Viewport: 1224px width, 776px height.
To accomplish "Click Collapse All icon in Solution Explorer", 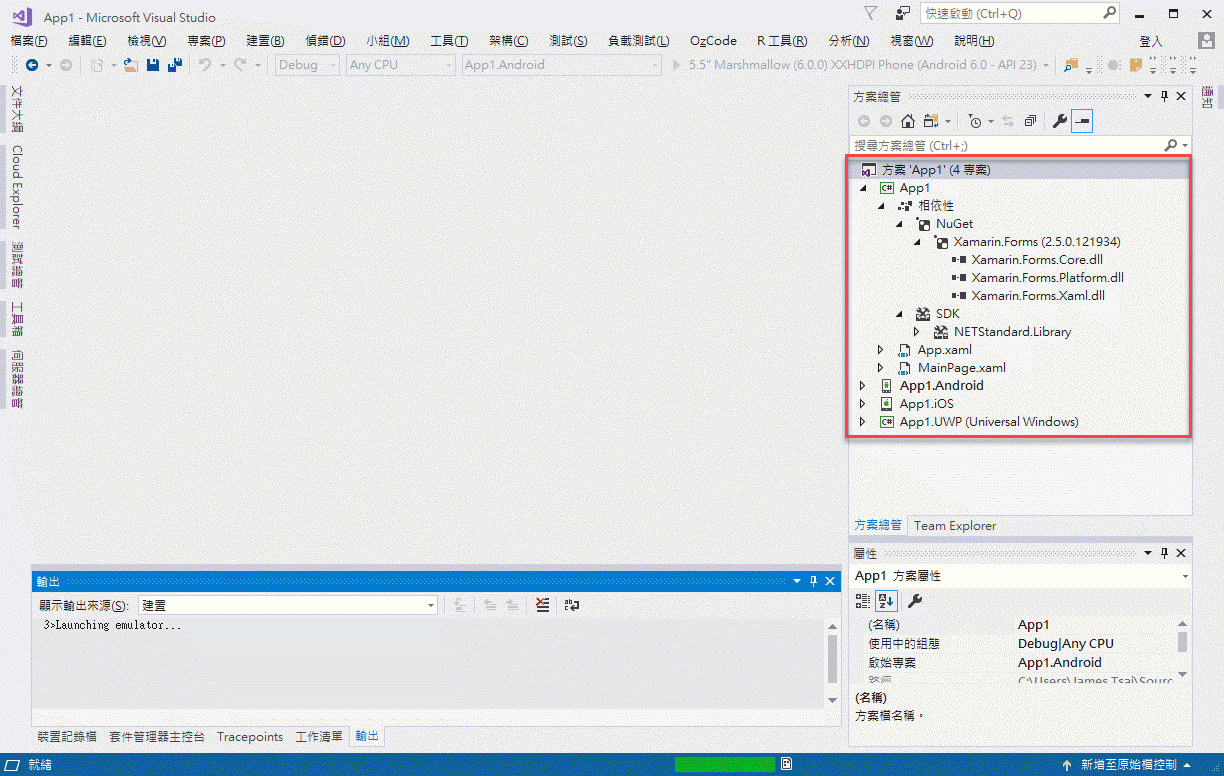I will pyautogui.click(x=1030, y=121).
